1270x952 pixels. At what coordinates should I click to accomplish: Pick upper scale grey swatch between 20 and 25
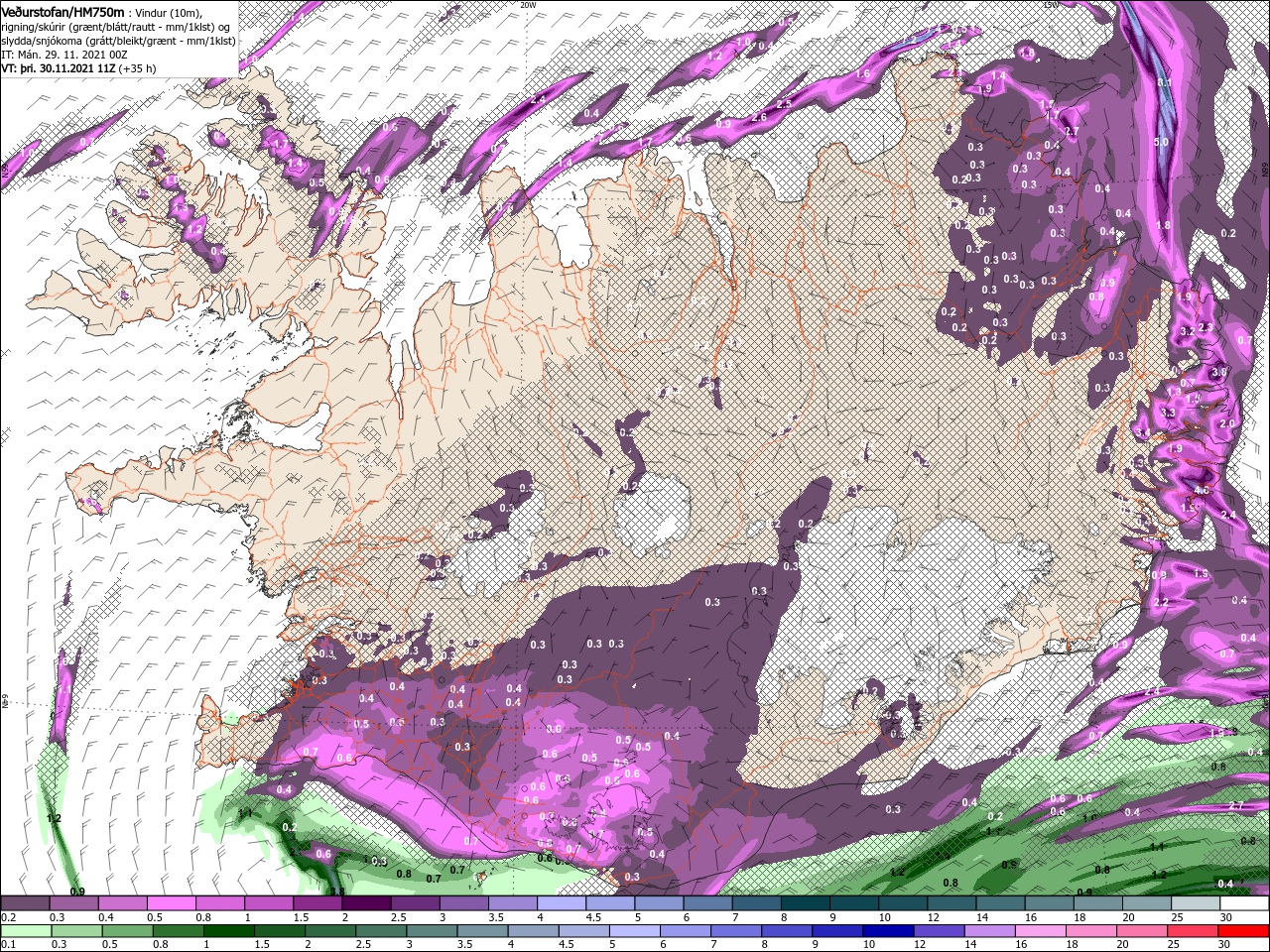pyautogui.click(x=1148, y=903)
